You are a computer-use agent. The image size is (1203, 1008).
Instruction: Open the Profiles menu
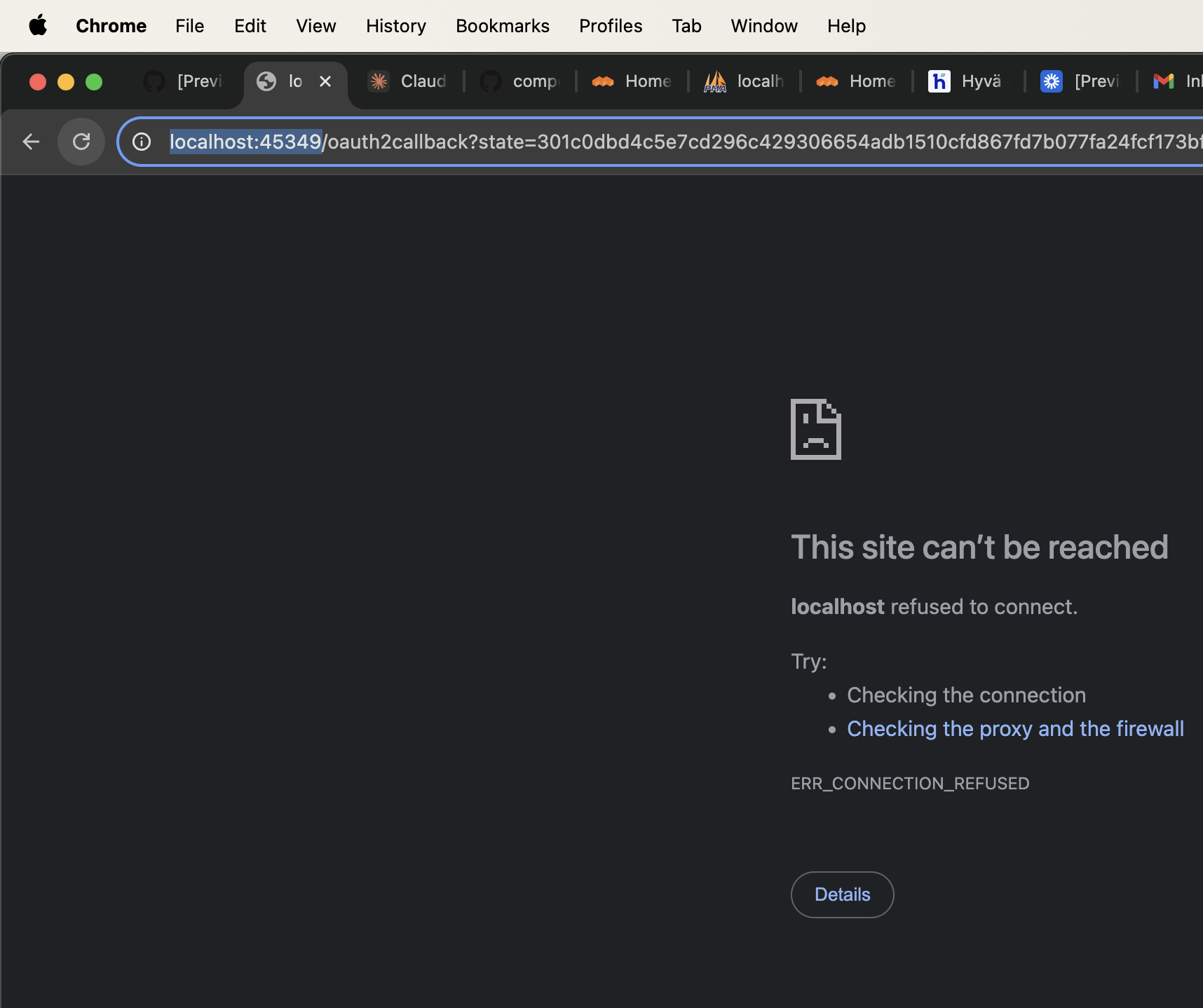pos(610,26)
